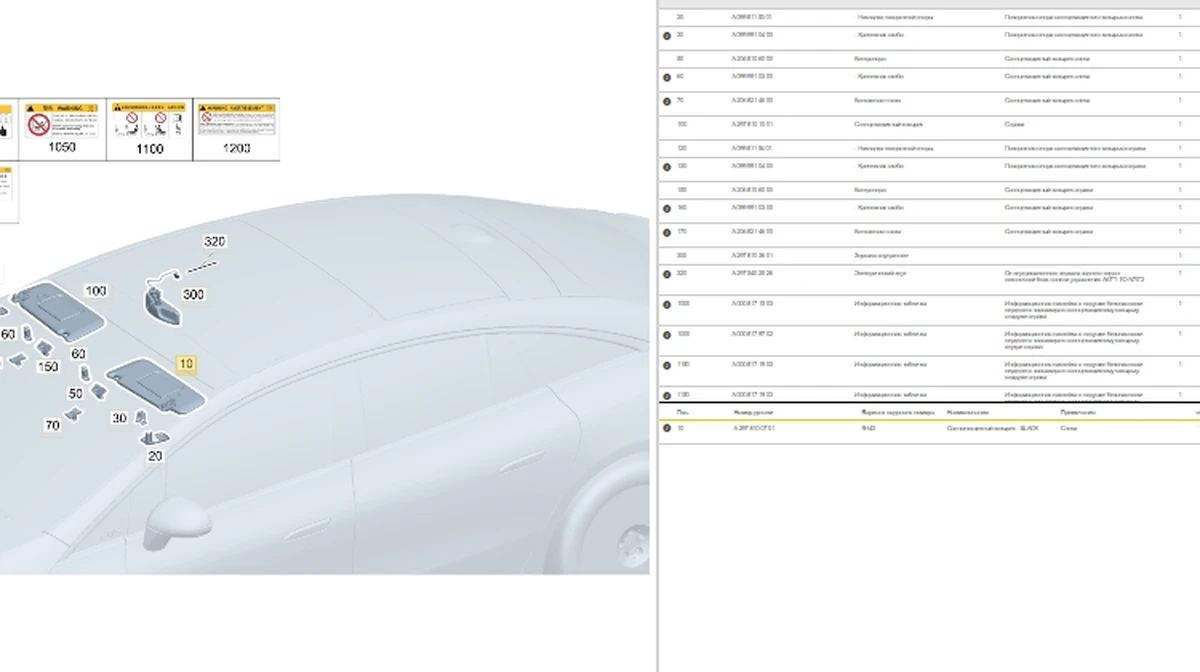Click info icon on position 30 row
The image size is (1200, 672).
(667, 35)
